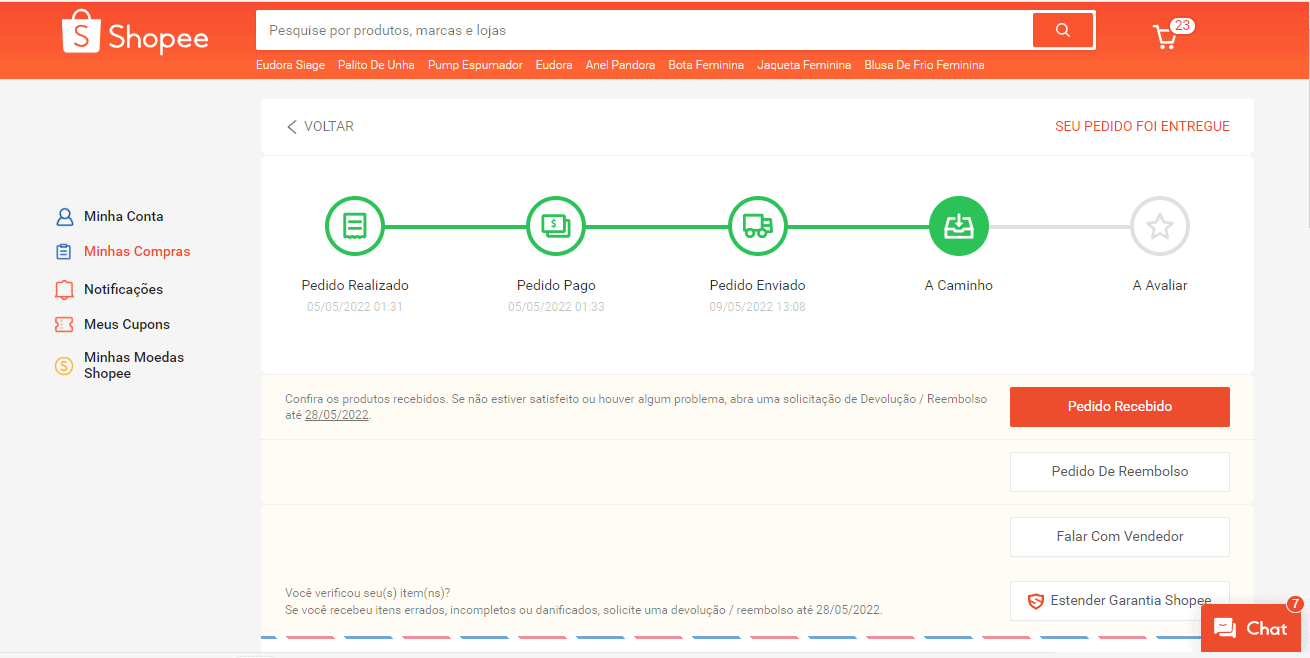Click the Pedido Recebido button
Viewport: 1310px width, 658px height.
1119,406
